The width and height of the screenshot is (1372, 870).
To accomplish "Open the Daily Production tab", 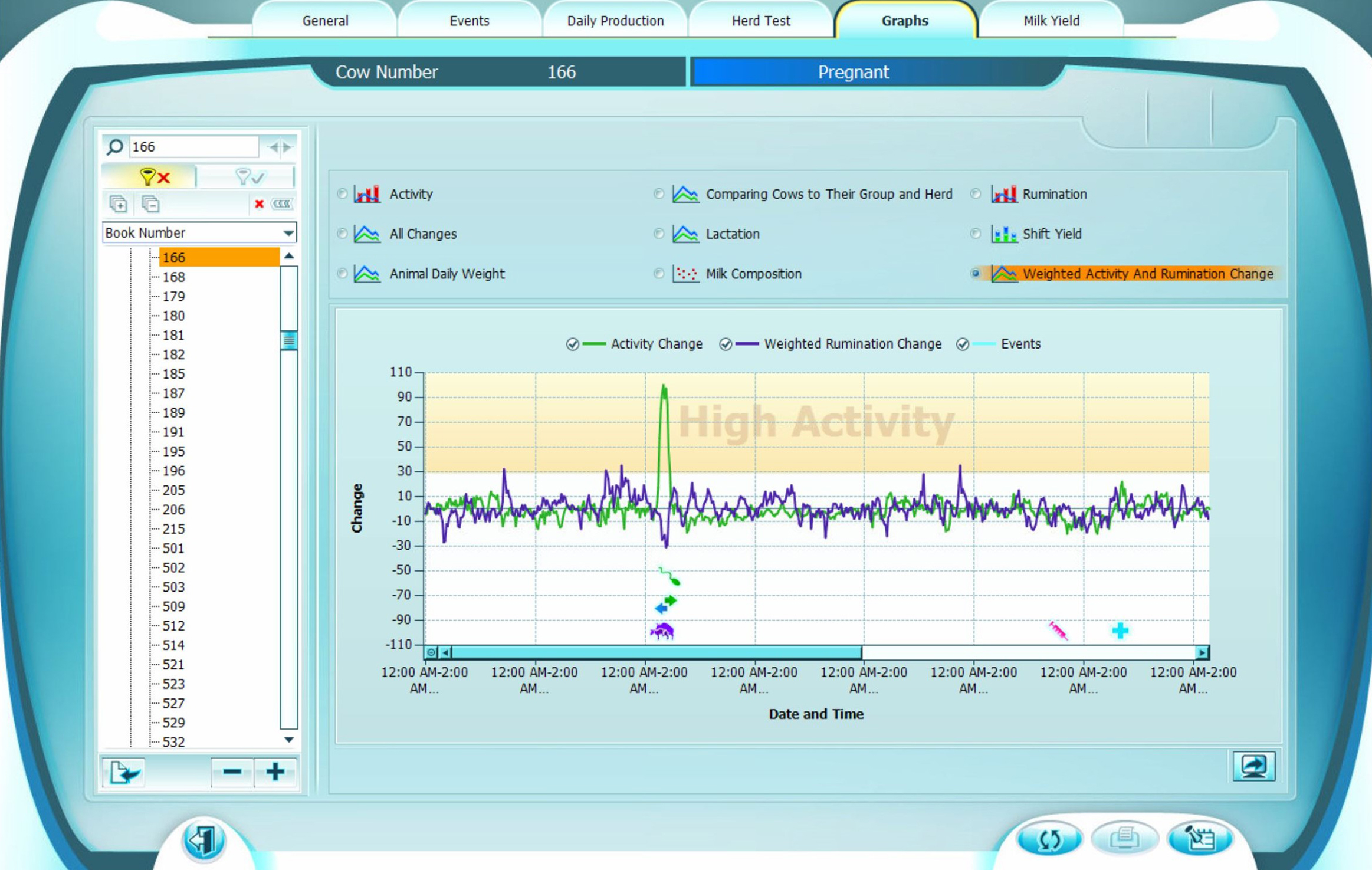I will pyautogui.click(x=615, y=21).
